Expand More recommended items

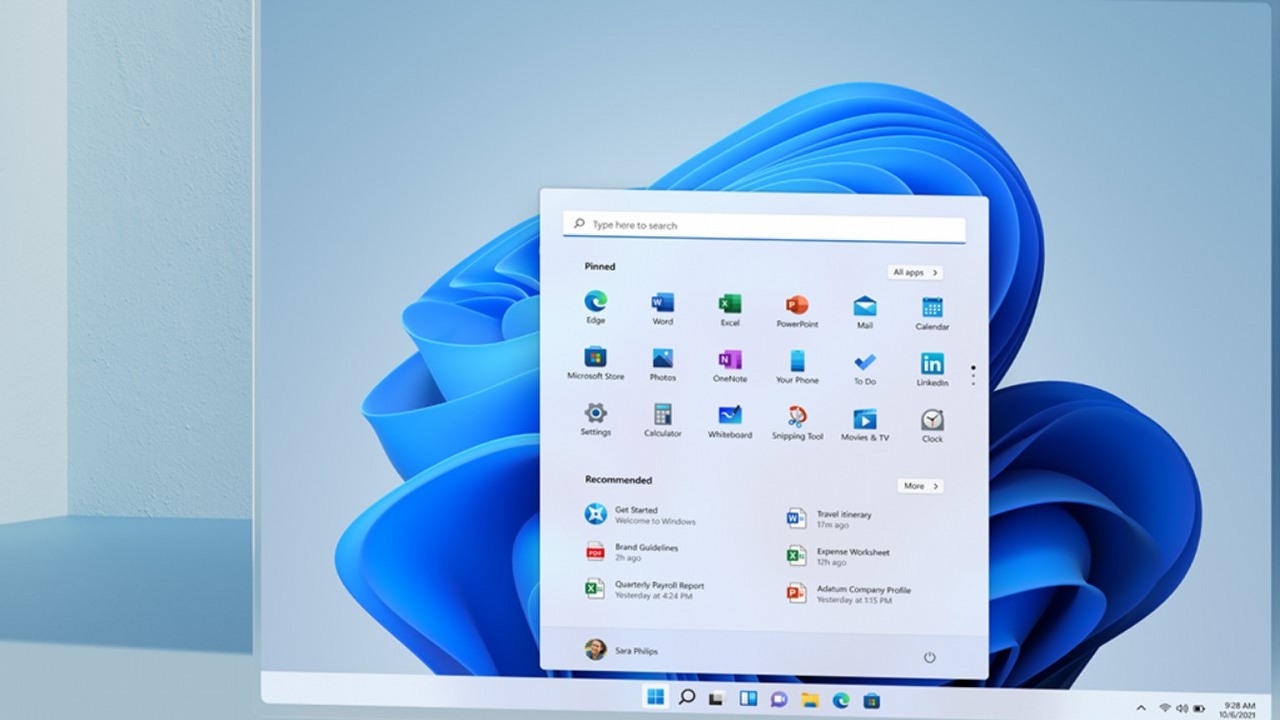point(920,486)
